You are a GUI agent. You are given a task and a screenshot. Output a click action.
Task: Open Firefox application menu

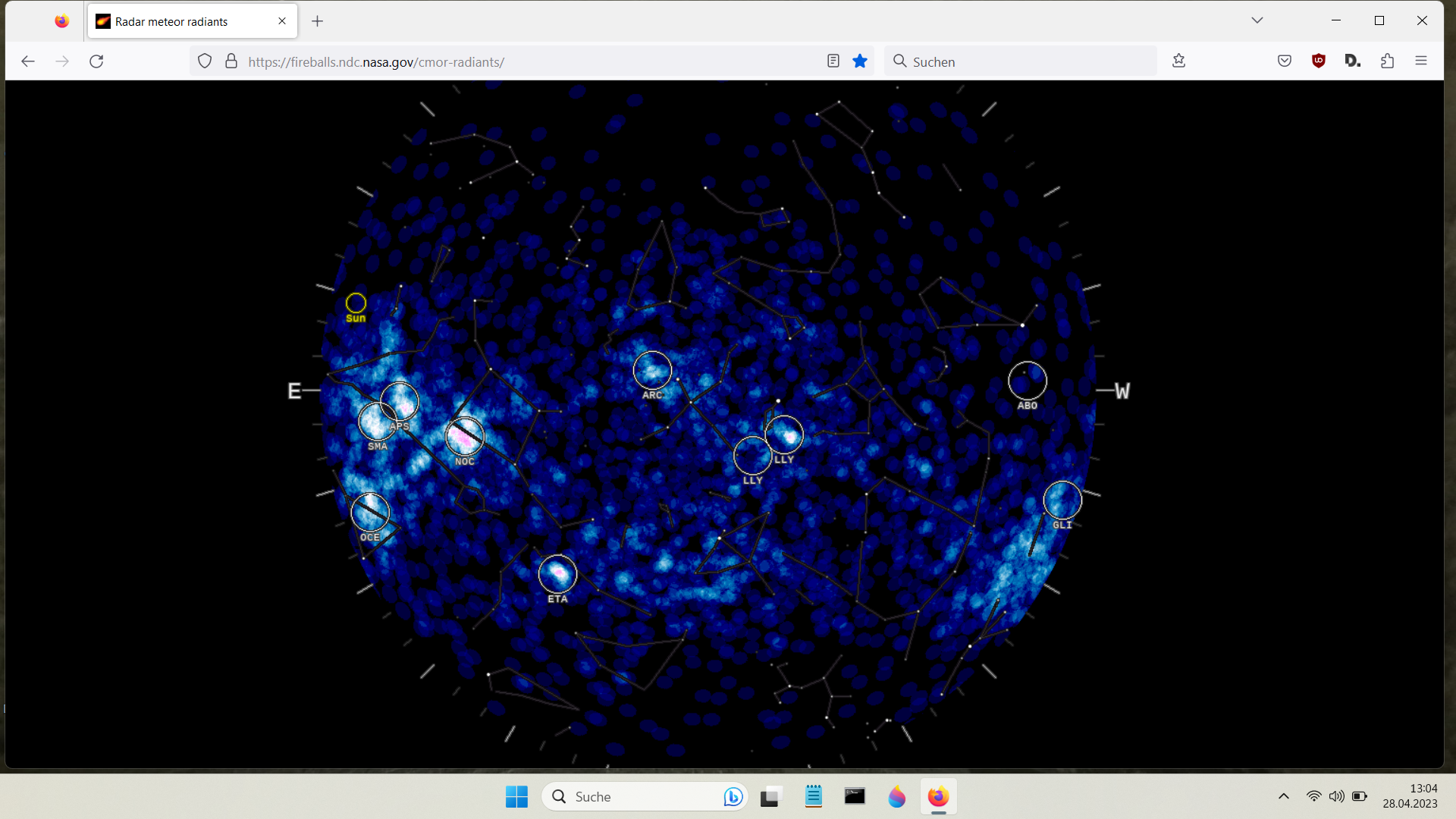1421,61
